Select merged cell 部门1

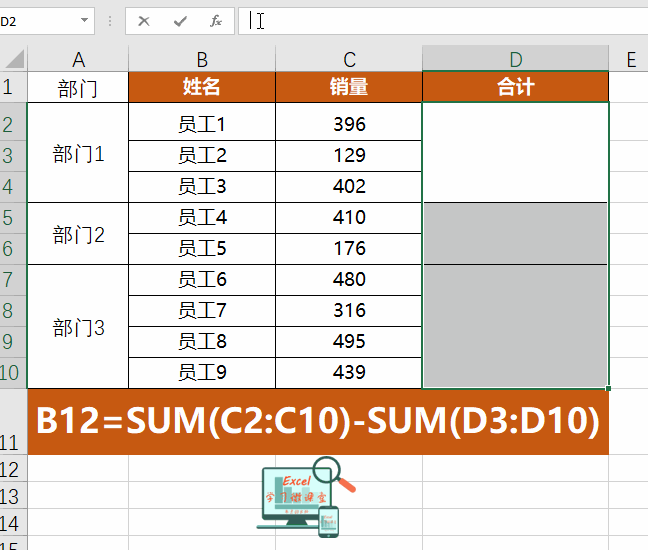click(x=78, y=153)
